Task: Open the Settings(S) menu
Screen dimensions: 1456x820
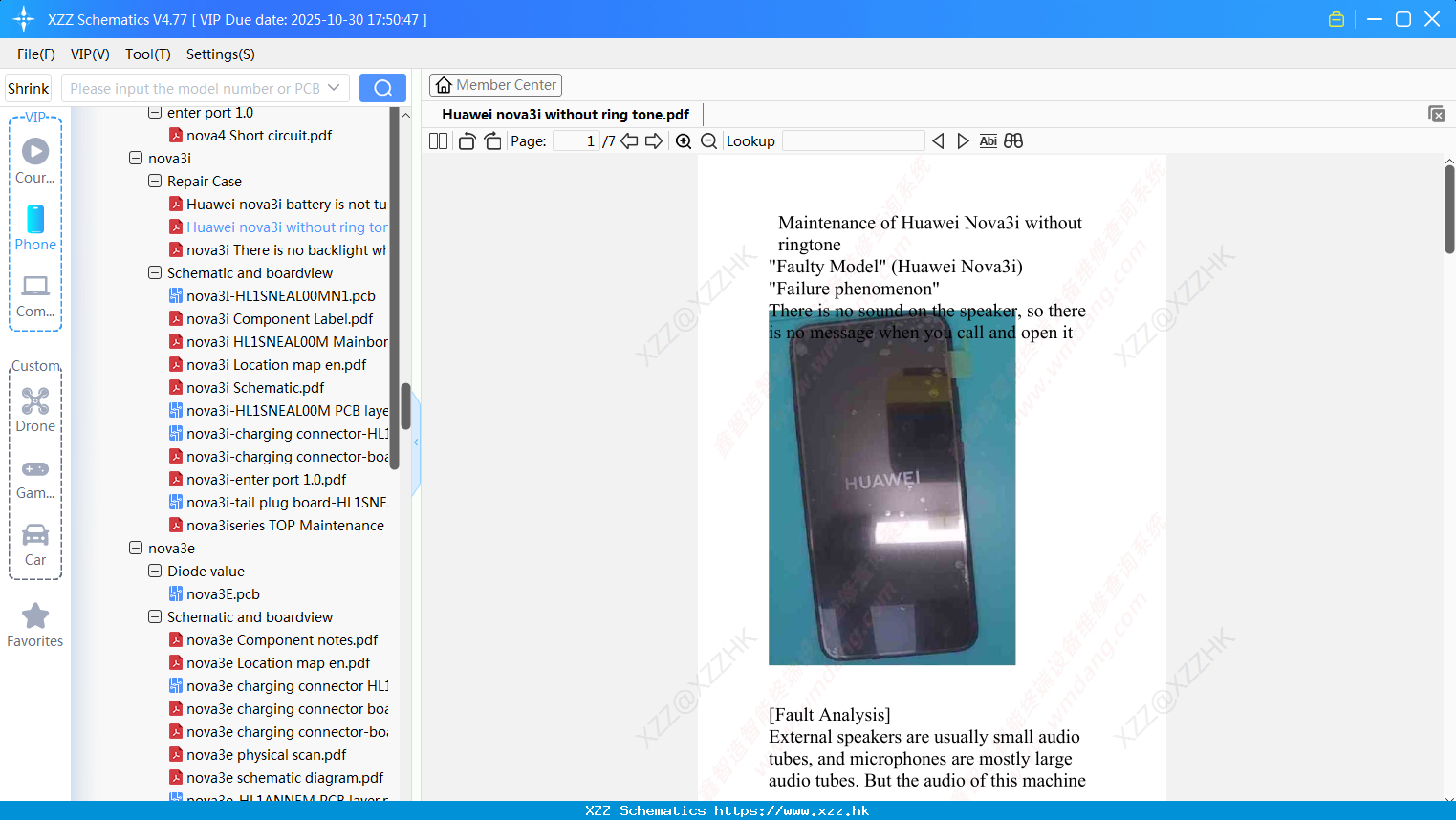Action: click(x=221, y=54)
